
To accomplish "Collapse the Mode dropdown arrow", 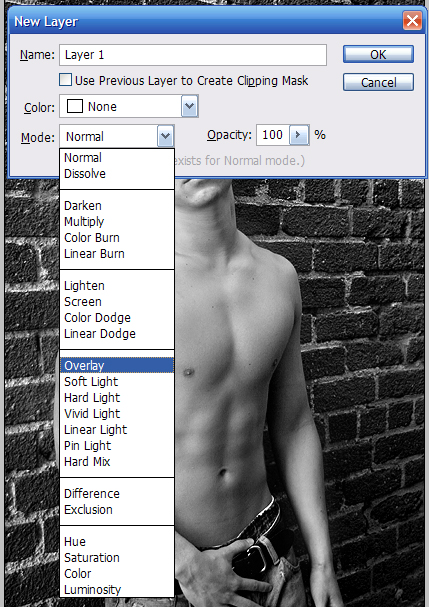I will [165, 136].
